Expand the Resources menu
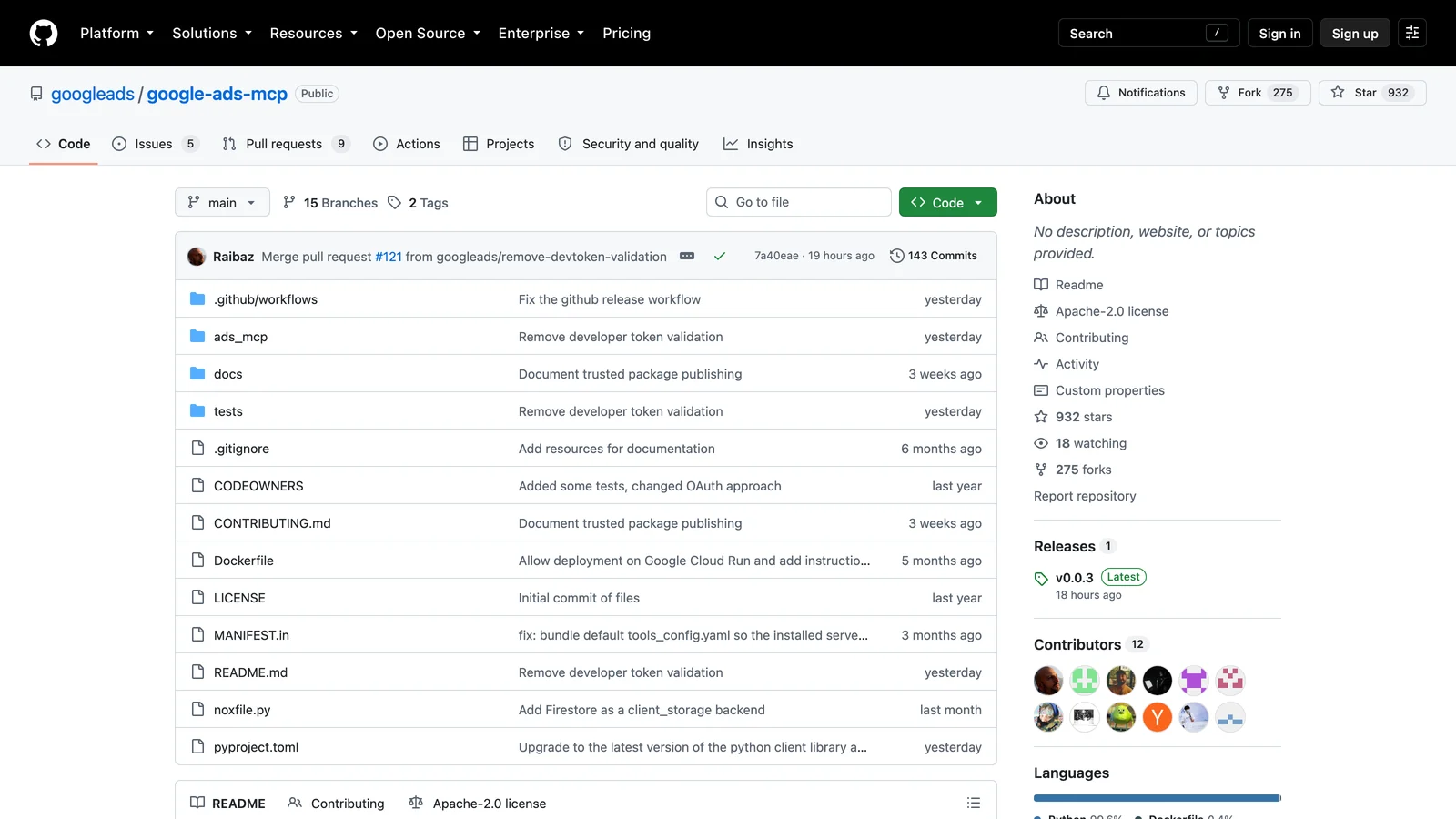This screenshot has height=819, width=1456. 313,33
